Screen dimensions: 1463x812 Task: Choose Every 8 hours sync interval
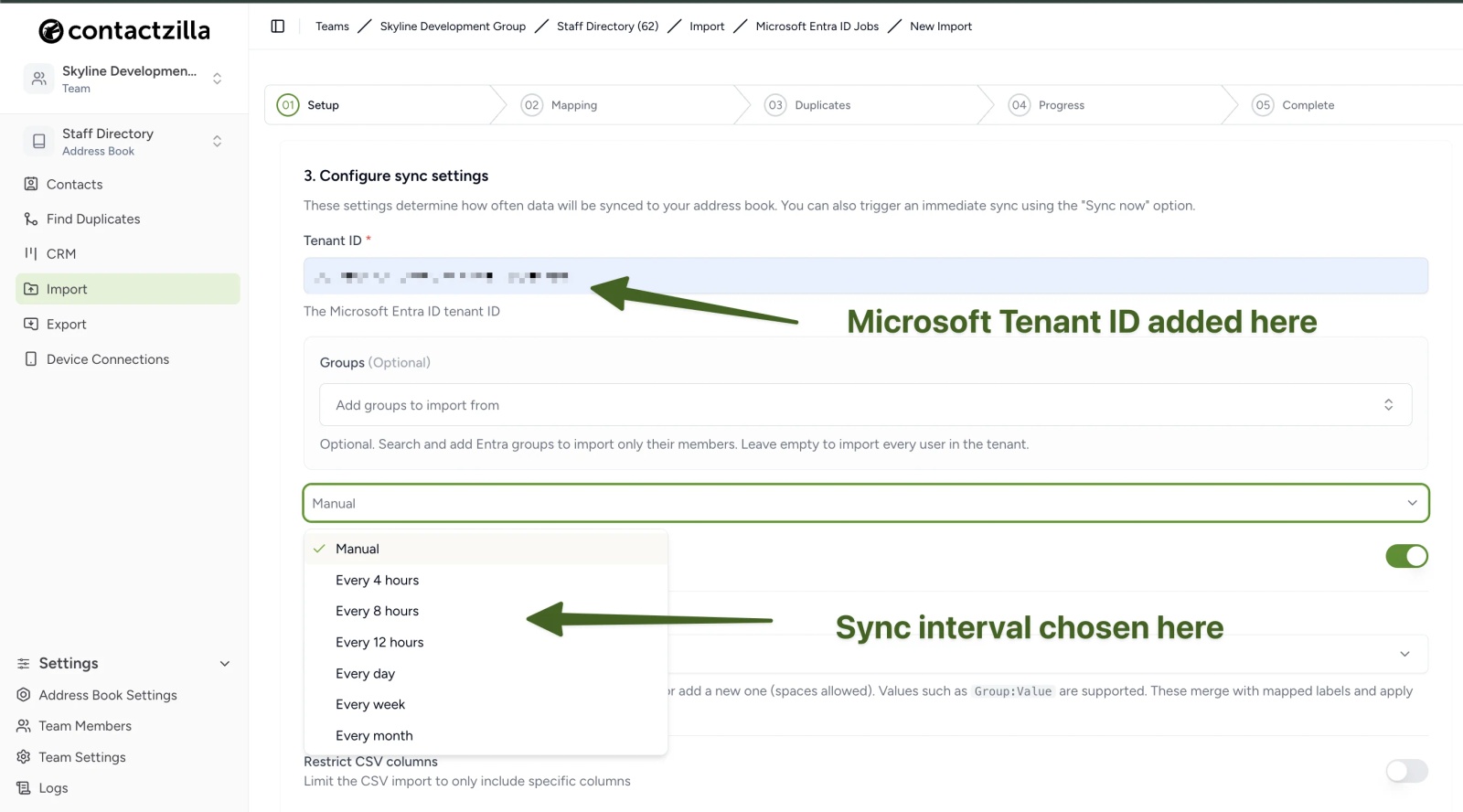coord(486,612)
